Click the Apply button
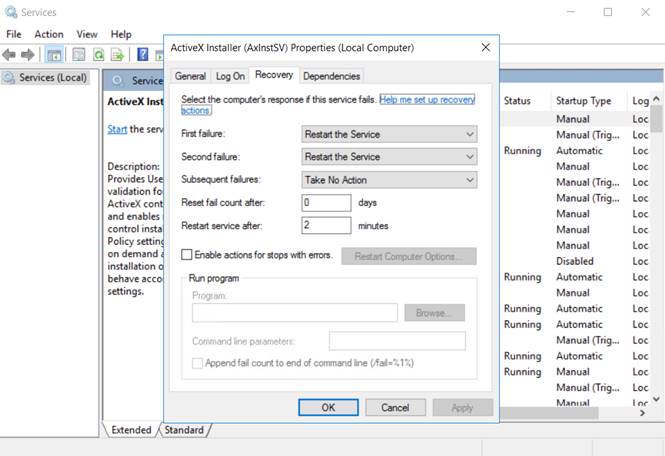The image size is (665, 456). pos(462,408)
